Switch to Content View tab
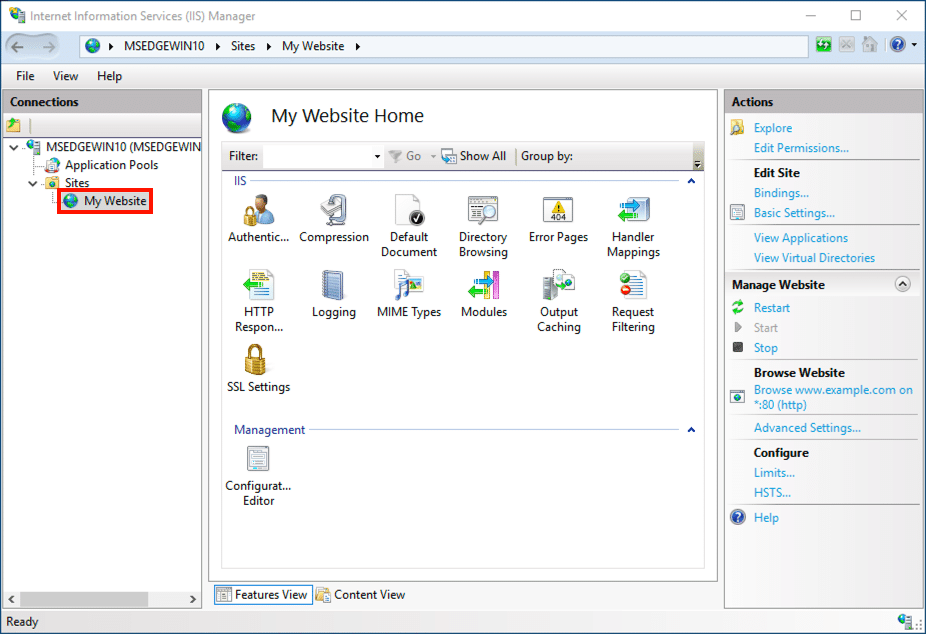Viewport: 926px width, 634px height. [x=361, y=595]
